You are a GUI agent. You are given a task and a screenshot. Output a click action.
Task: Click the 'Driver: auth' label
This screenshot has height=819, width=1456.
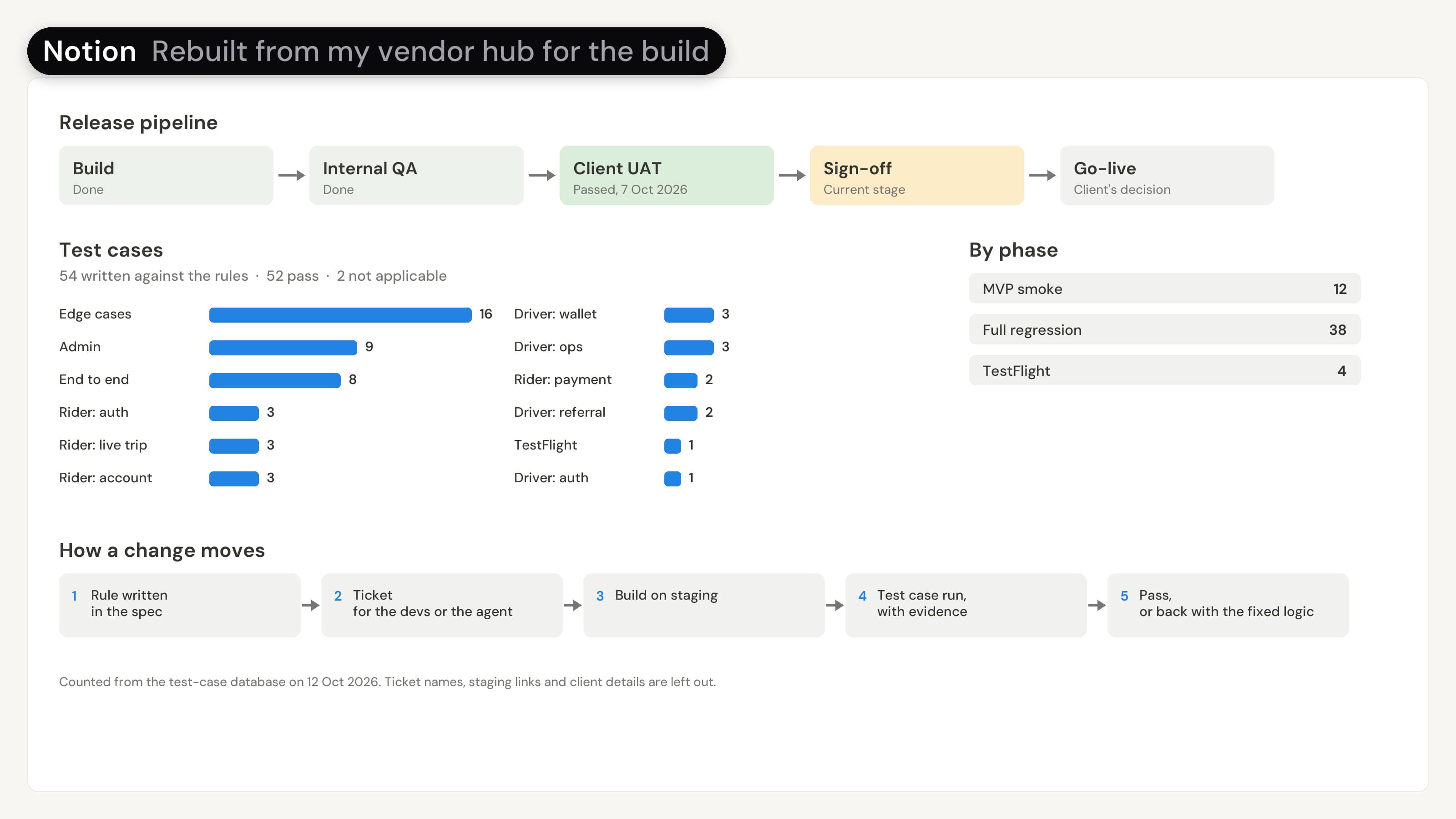pyautogui.click(x=551, y=478)
